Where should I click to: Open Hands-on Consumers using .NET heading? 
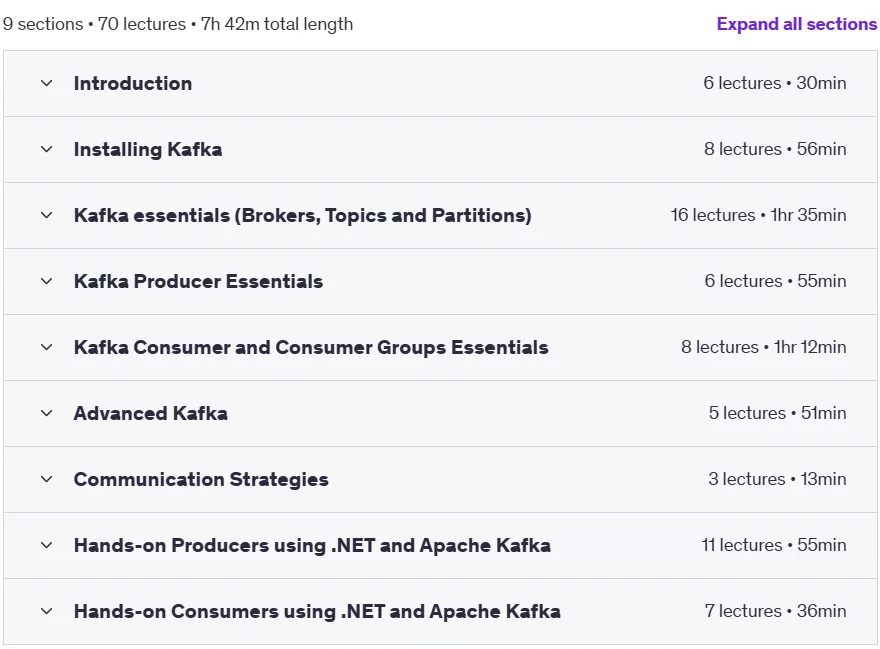tap(317, 611)
